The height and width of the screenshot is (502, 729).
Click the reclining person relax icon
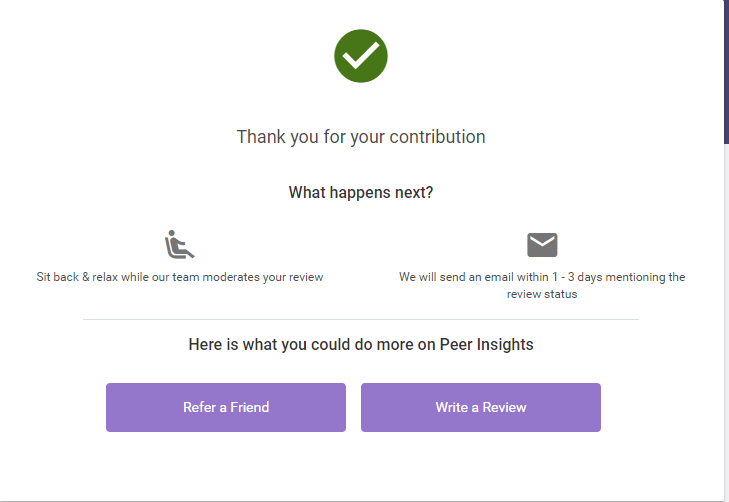(179, 245)
